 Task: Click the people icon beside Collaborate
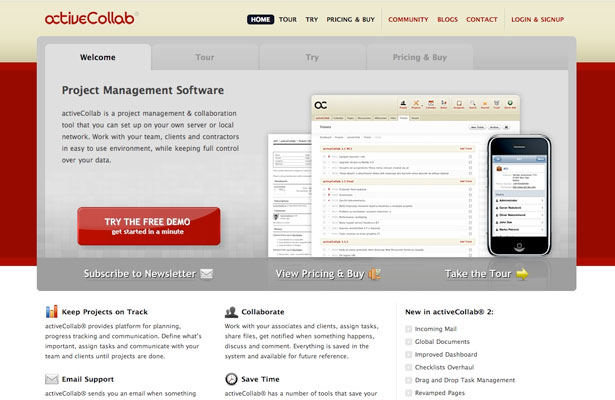tap(231, 312)
